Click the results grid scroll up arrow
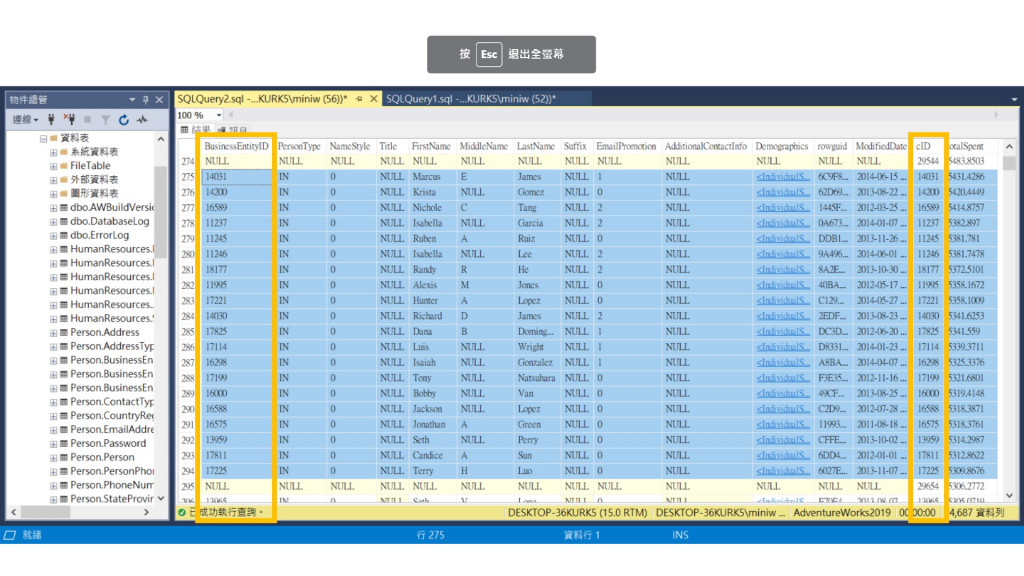The width and height of the screenshot is (1024, 576). 1010,146
